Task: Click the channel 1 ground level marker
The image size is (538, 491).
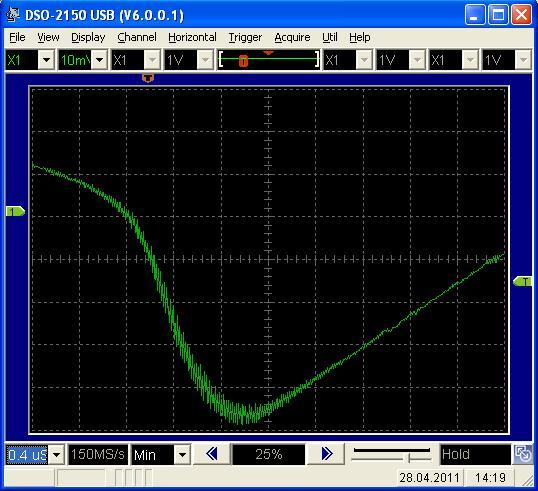Action: pos(15,211)
